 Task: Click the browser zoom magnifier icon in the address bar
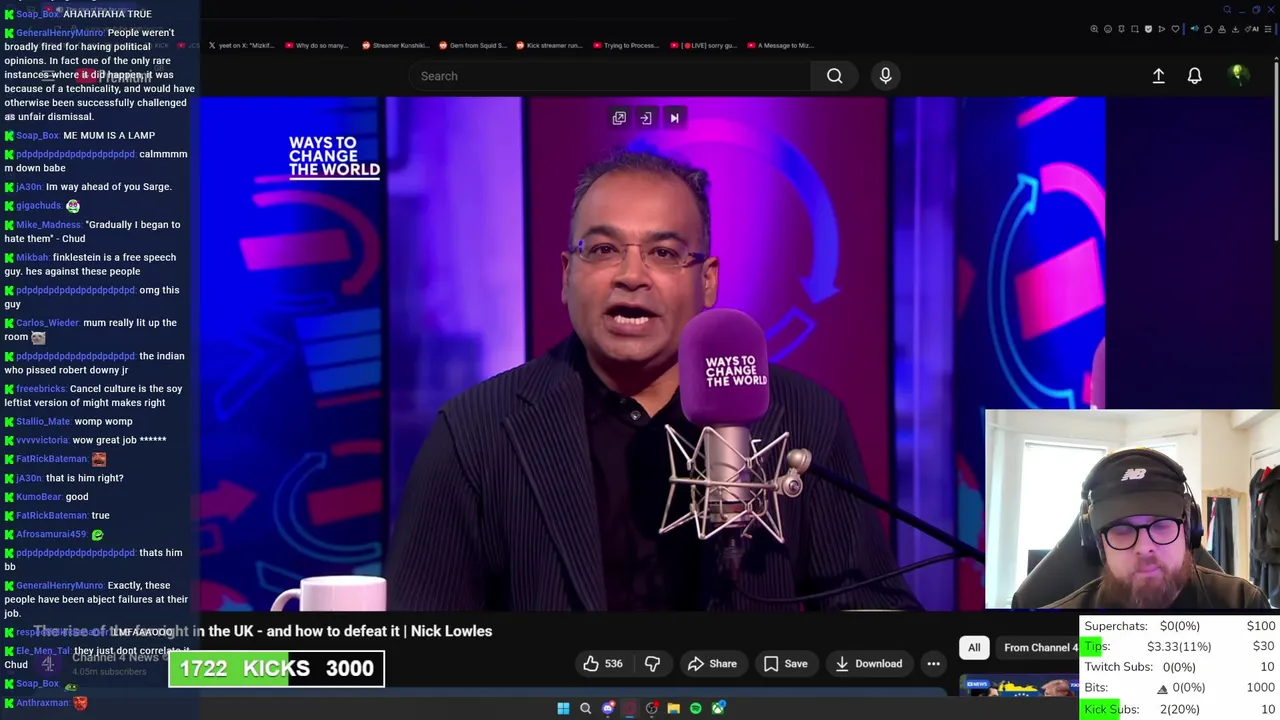pos(1094,29)
